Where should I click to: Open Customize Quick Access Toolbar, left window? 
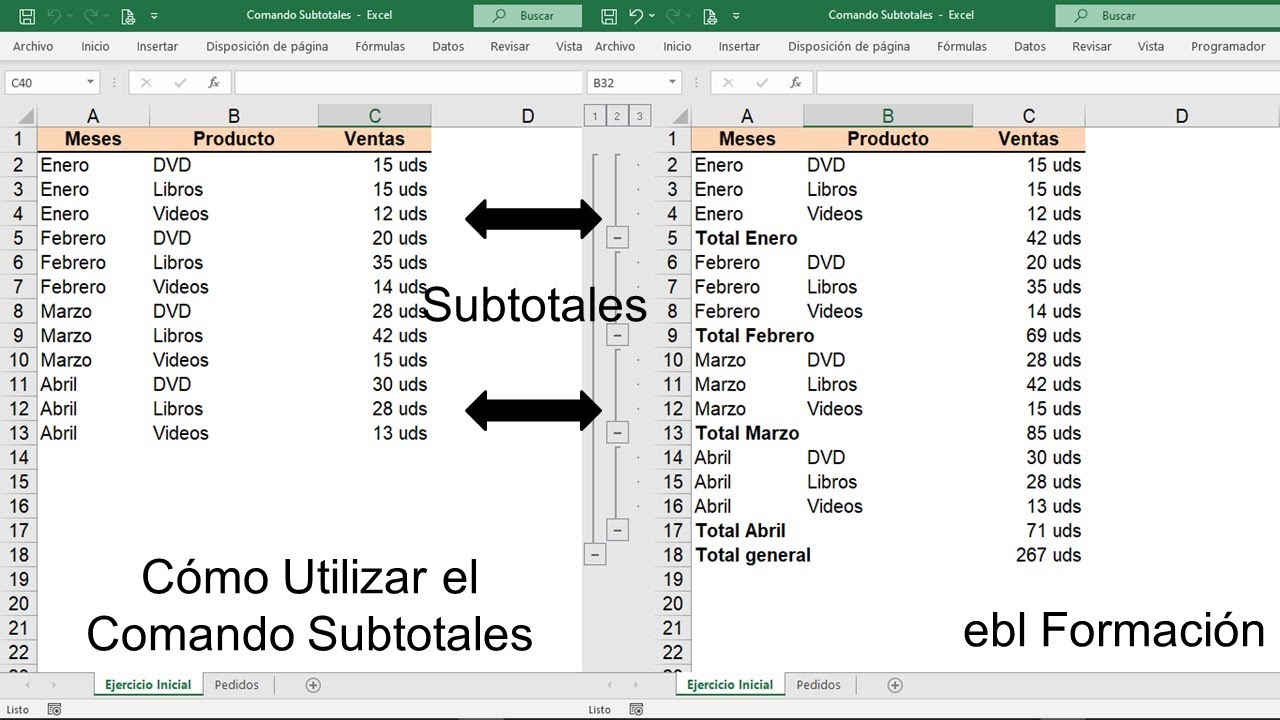[153, 16]
